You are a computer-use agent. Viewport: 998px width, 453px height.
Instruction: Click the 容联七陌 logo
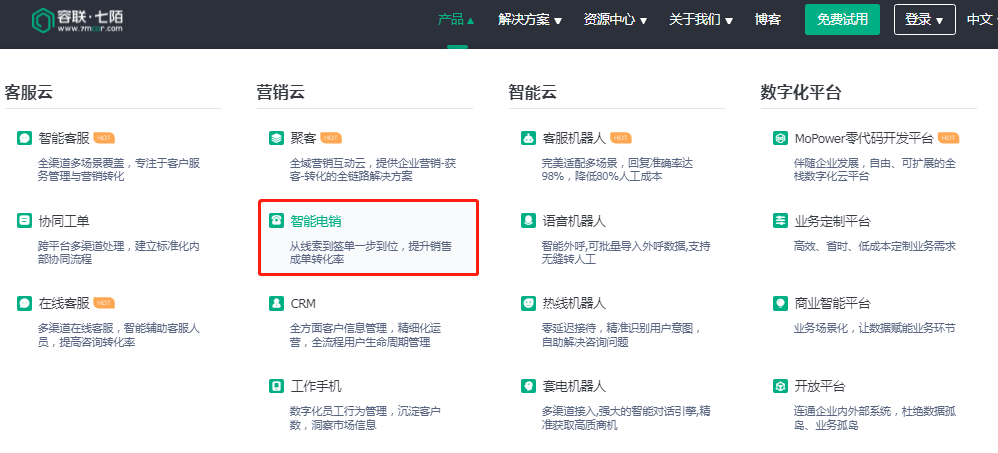click(78, 20)
